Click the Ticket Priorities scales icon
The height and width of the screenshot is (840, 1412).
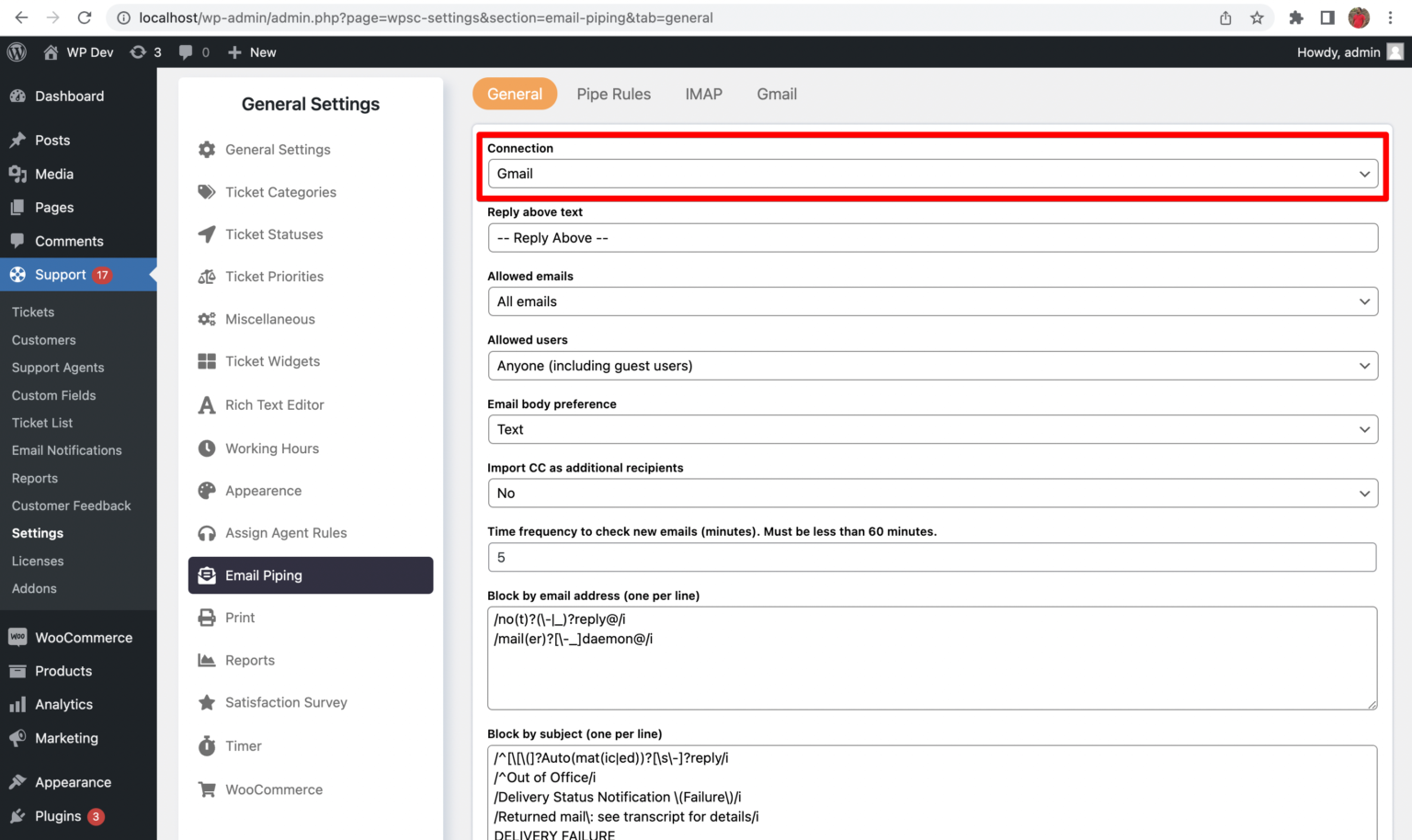click(x=206, y=276)
